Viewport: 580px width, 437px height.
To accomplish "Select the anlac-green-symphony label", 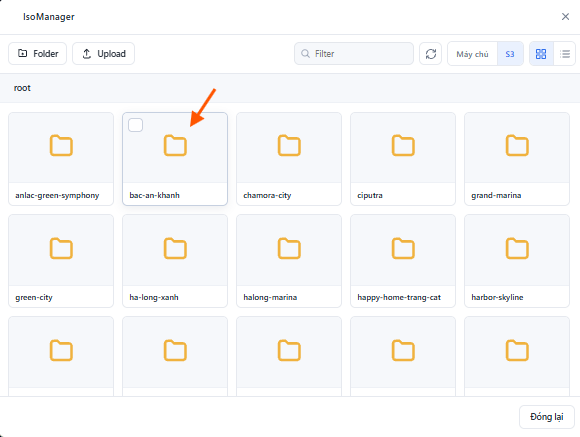I will 57,195.
